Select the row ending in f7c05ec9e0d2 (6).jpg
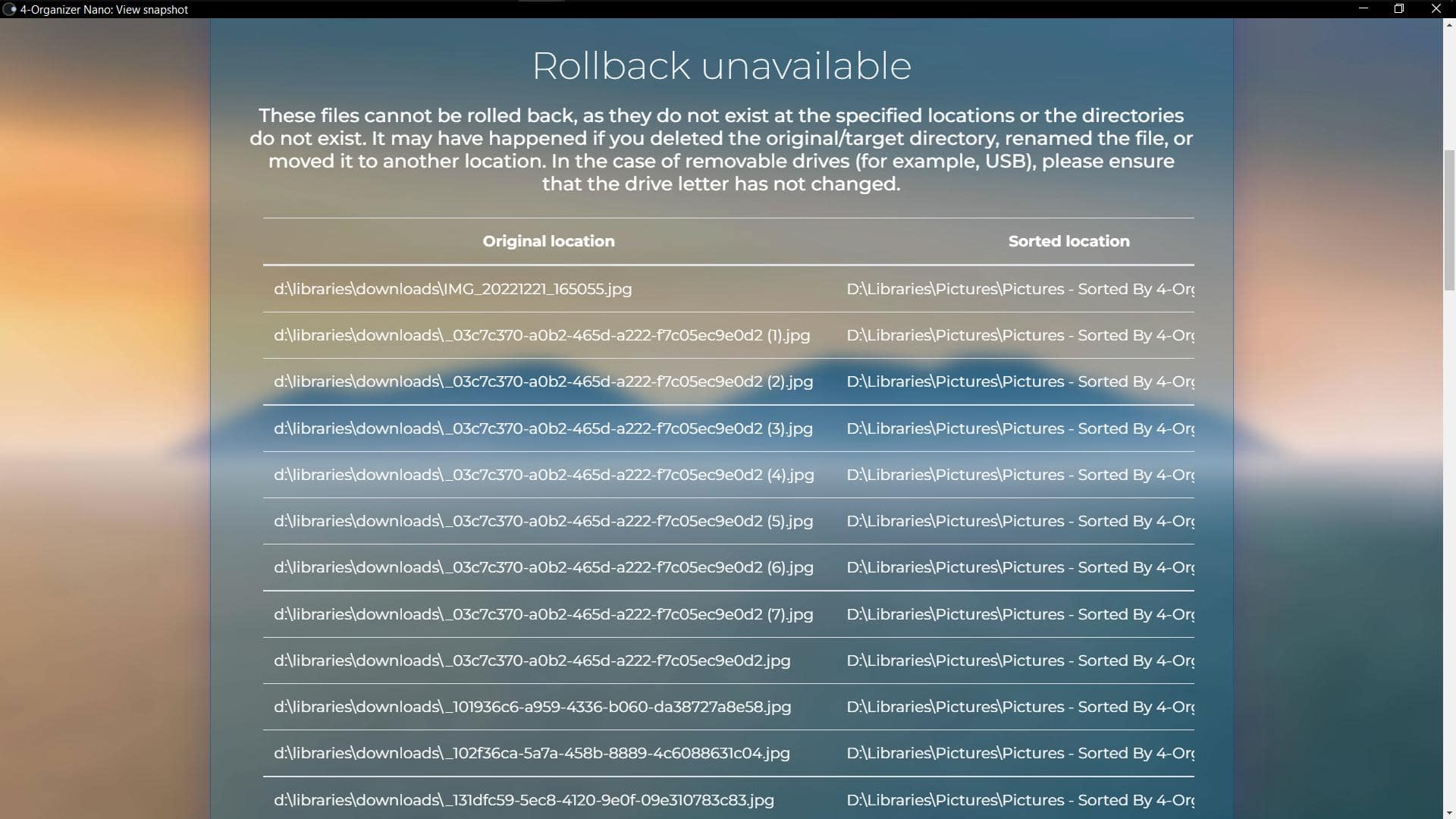The width and height of the screenshot is (1456, 819). pyautogui.click(x=543, y=567)
